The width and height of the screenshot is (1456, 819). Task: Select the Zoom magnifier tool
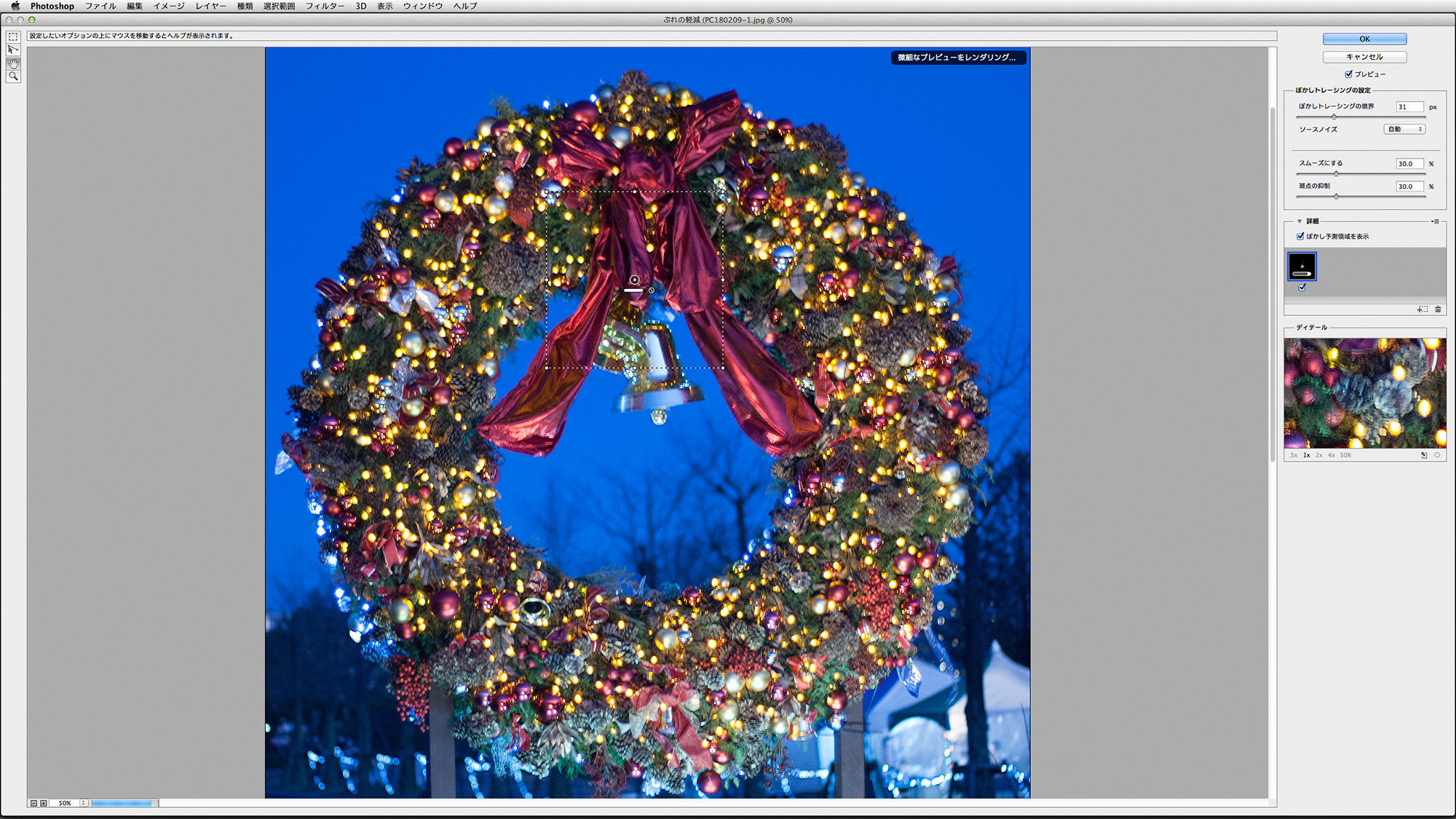[x=13, y=76]
